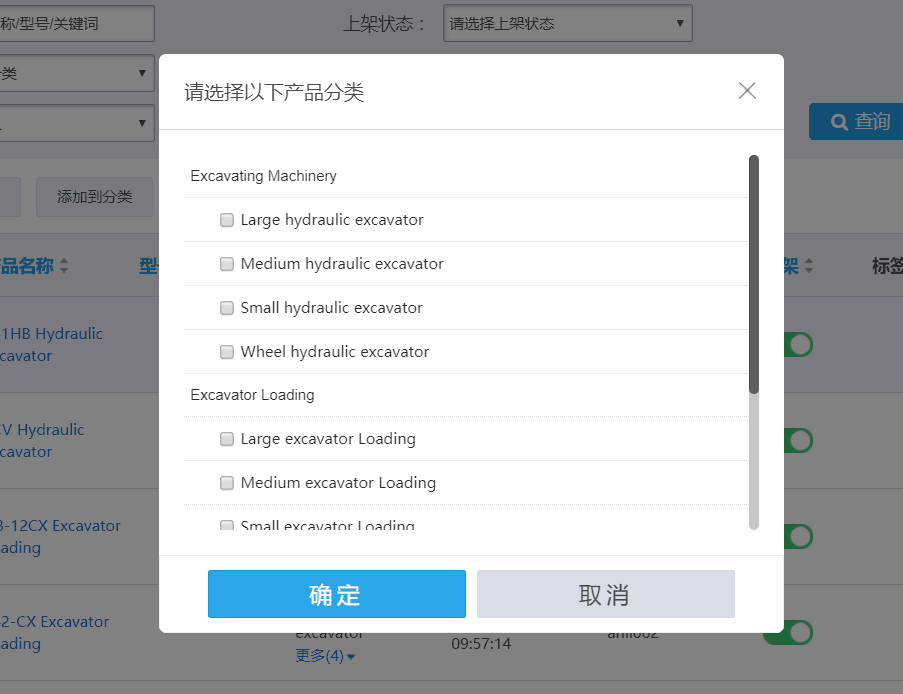Check Medium hydraulic excavator checkbox
The width and height of the screenshot is (903, 694).
click(x=227, y=264)
